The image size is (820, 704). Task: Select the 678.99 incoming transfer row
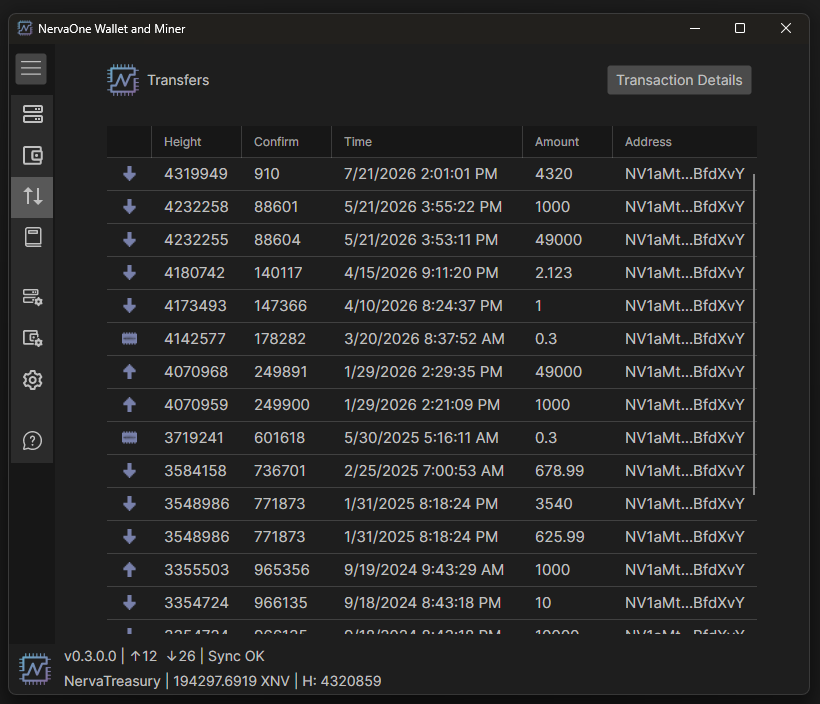click(x=431, y=471)
